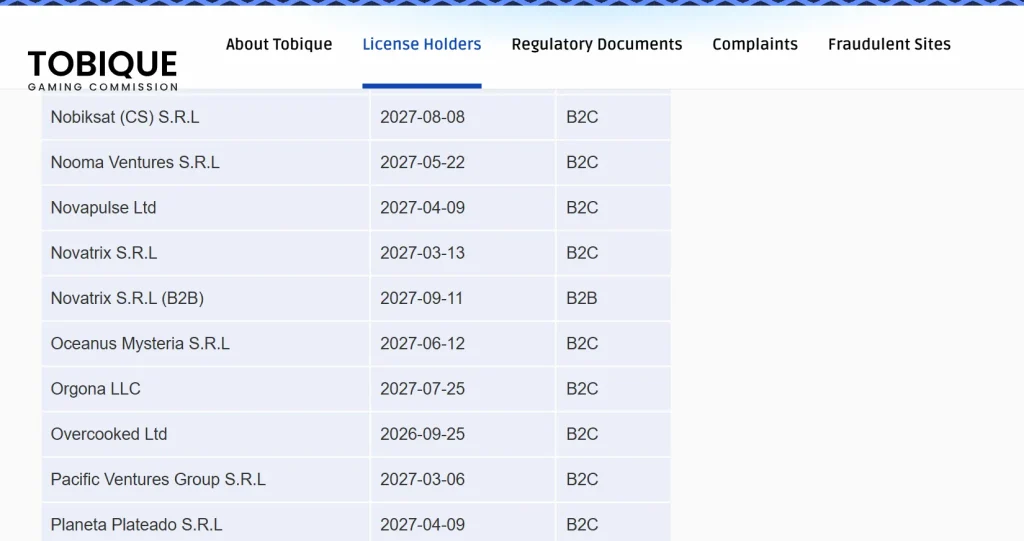Click the Oceanus Mysteria S.R.L row
This screenshot has height=541, width=1024.
[x=356, y=344]
